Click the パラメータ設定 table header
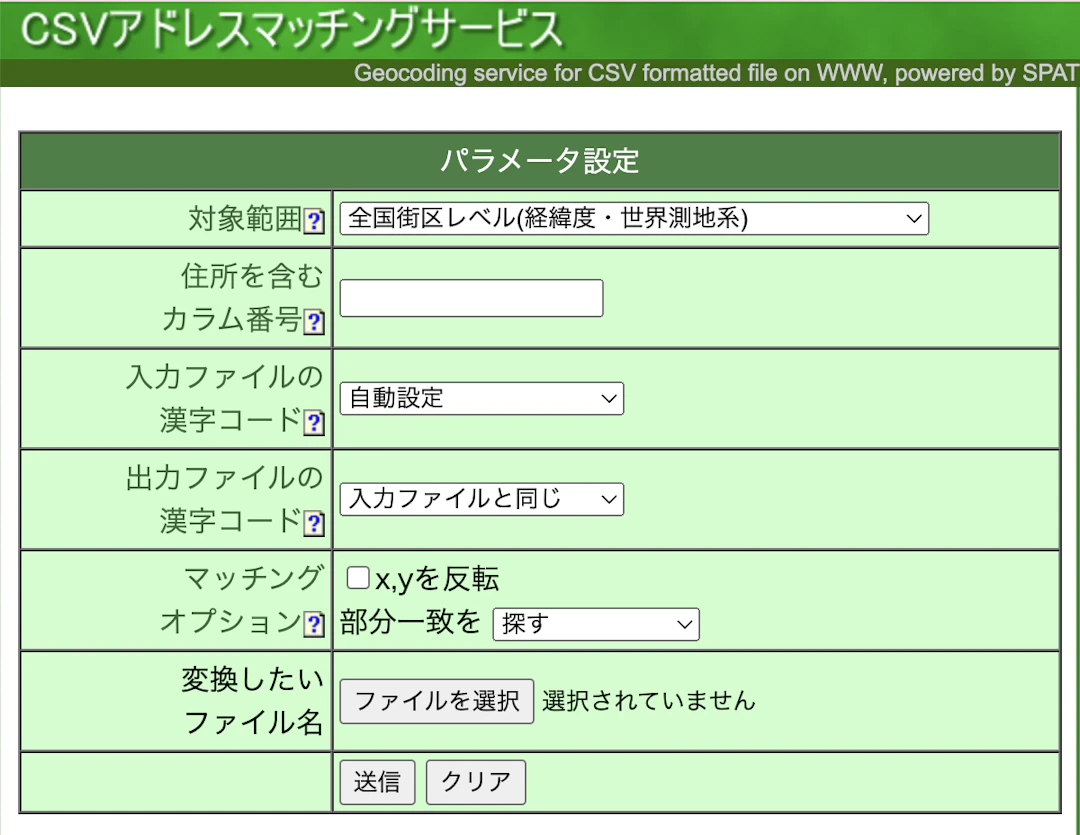1080x835 pixels. [x=540, y=161]
